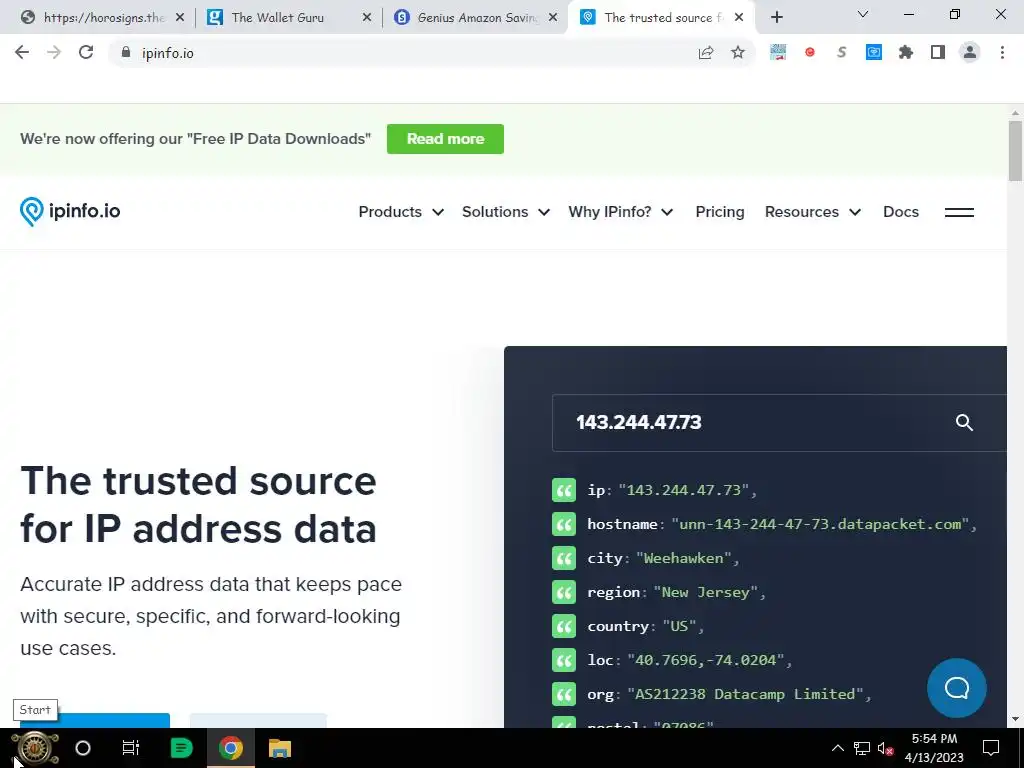
Task: Bookmark this page with the star icon
Action: (738, 52)
